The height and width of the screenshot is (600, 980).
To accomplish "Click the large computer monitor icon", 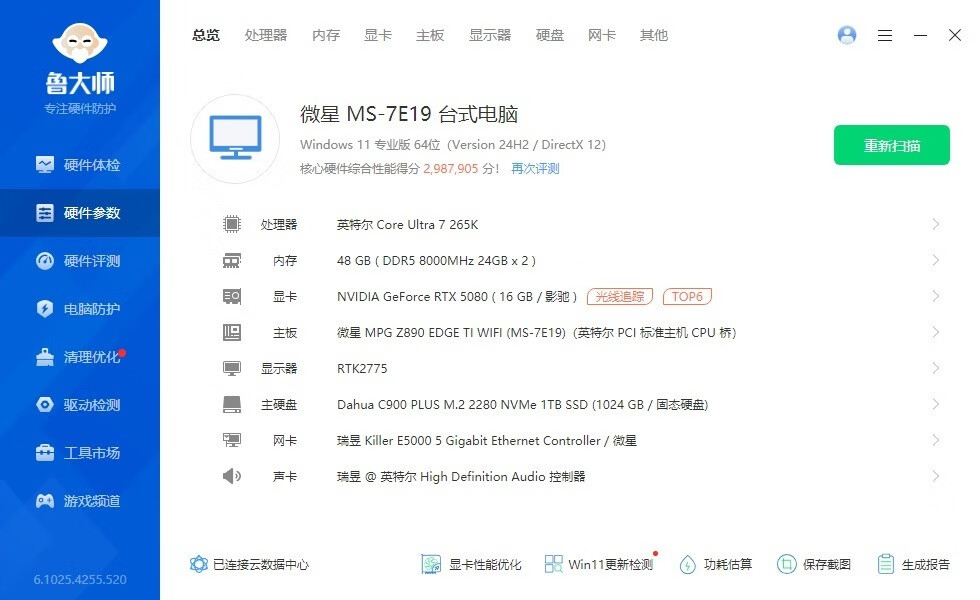I will pyautogui.click(x=235, y=139).
